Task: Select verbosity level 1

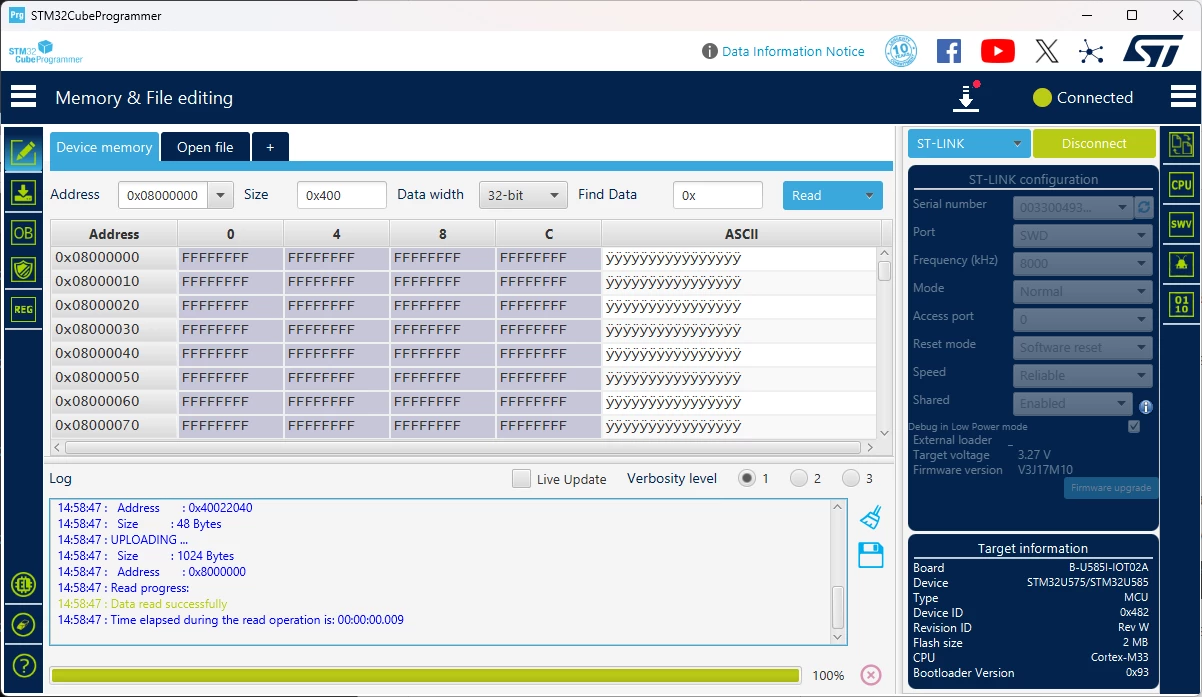Action: pos(746,478)
